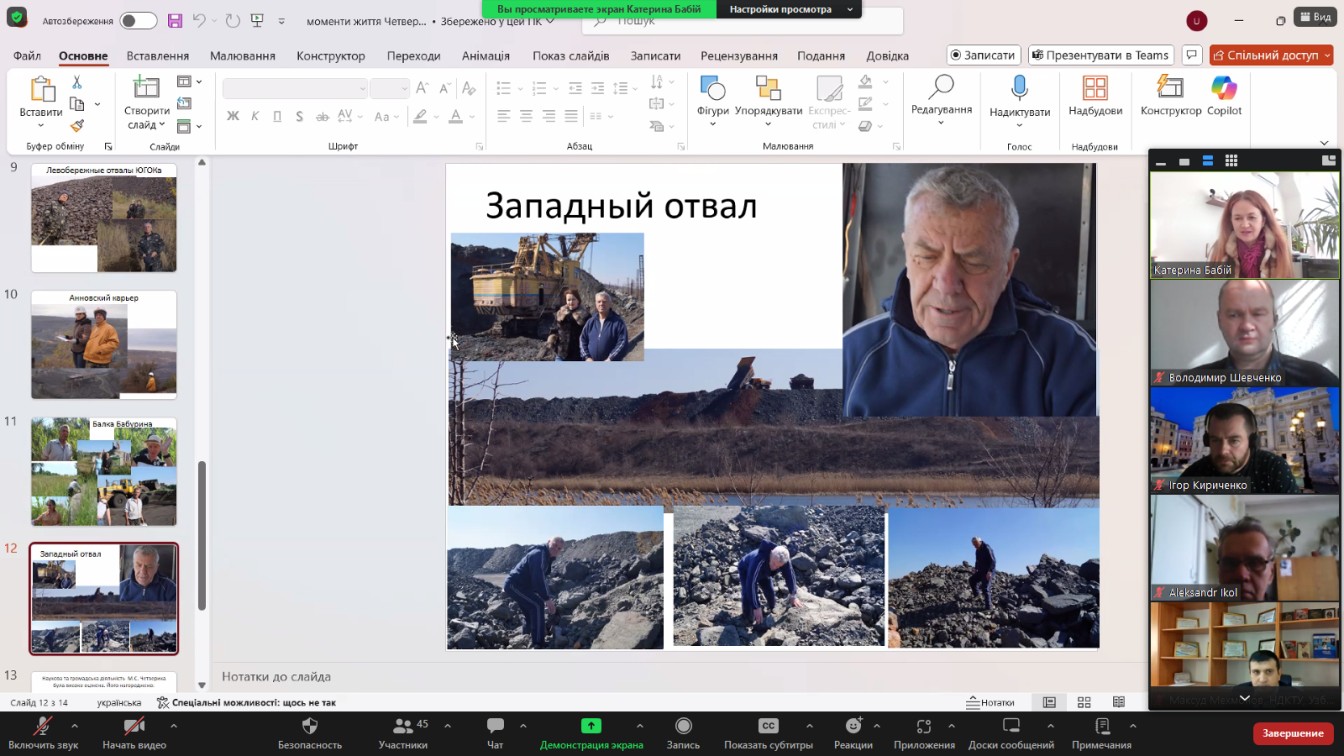
Task: Click the Презентувати в Teams button
Action: point(1101,55)
